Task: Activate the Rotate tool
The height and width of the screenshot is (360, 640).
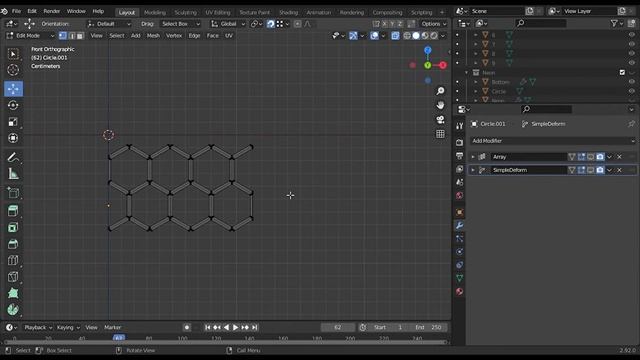Action: point(13,105)
